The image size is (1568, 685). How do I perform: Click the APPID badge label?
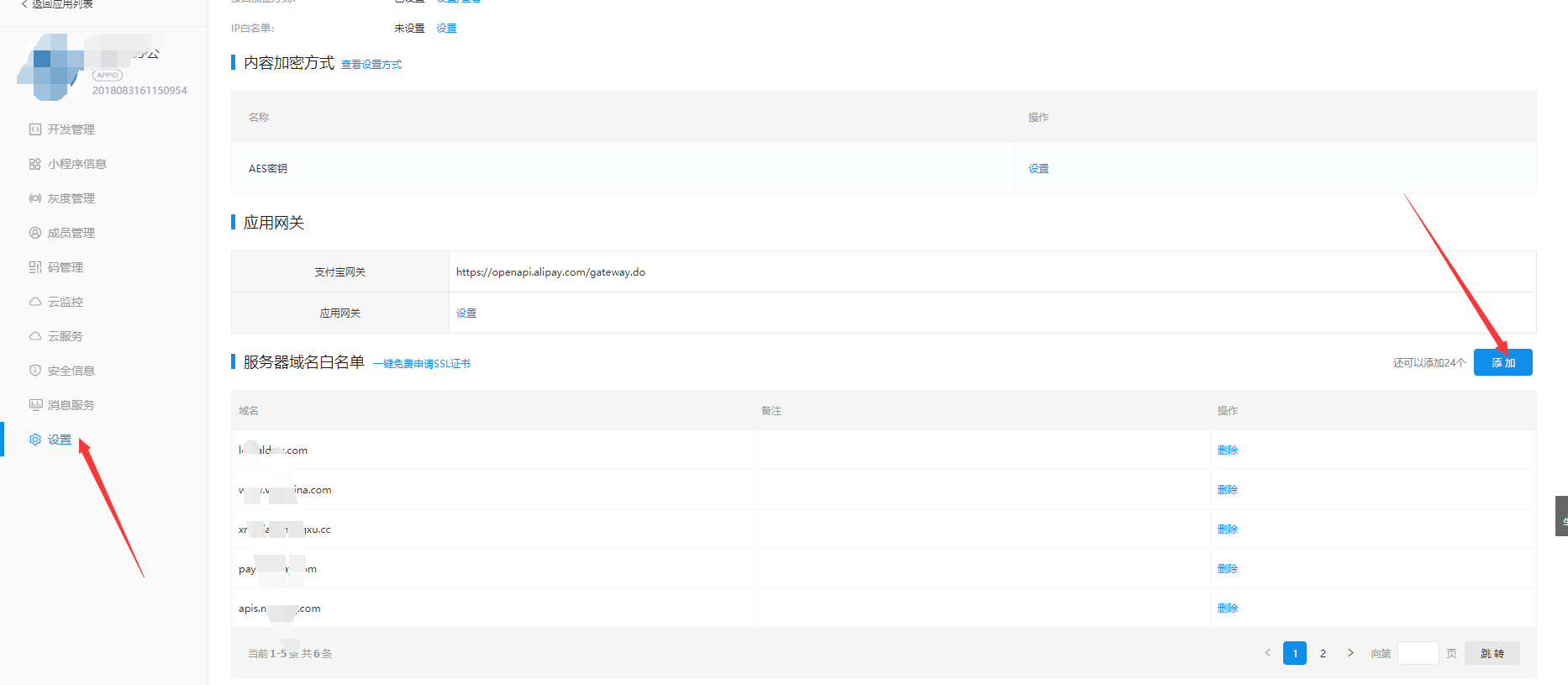[108, 76]
